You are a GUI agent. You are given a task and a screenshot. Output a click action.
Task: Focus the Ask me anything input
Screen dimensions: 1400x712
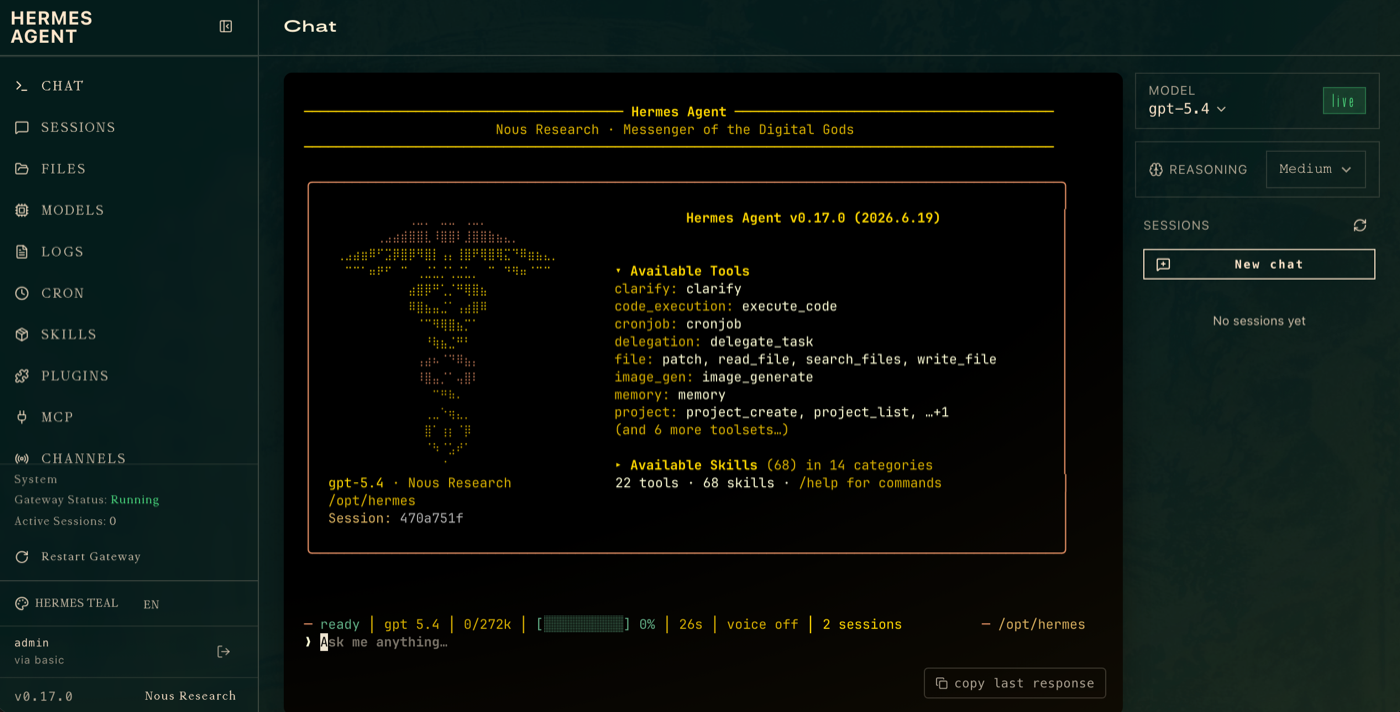click(384, 642)
